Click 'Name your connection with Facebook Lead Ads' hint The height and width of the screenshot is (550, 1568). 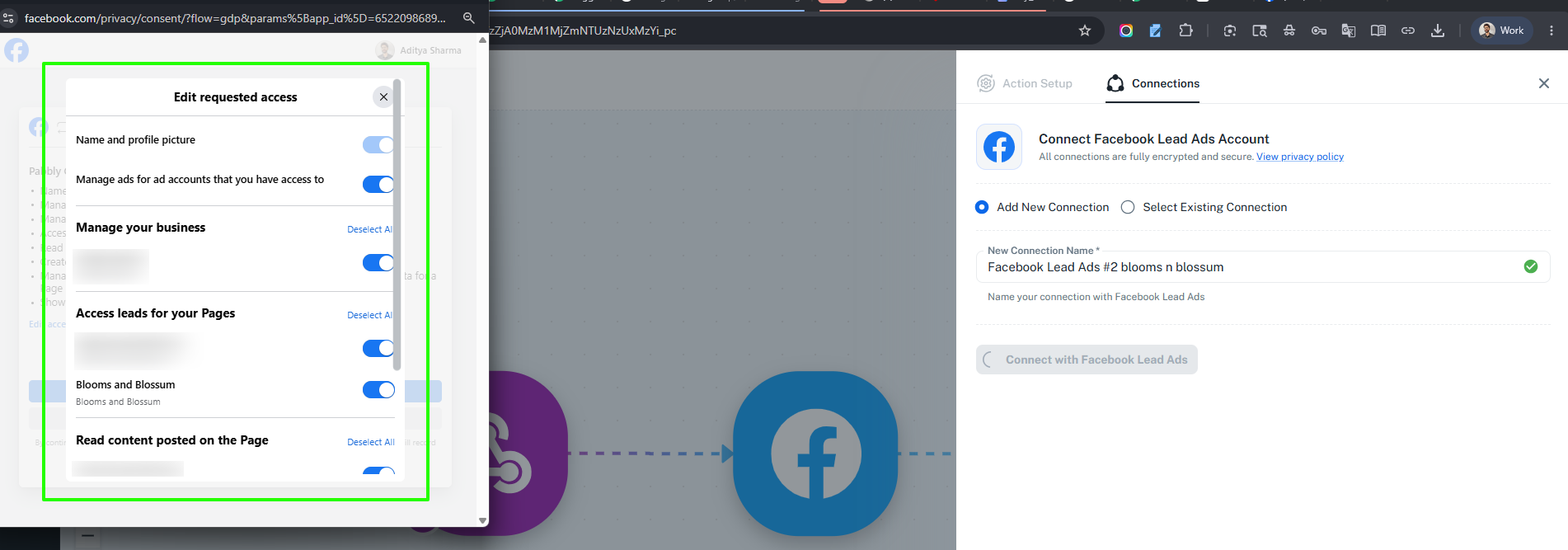pos(1096,297)
